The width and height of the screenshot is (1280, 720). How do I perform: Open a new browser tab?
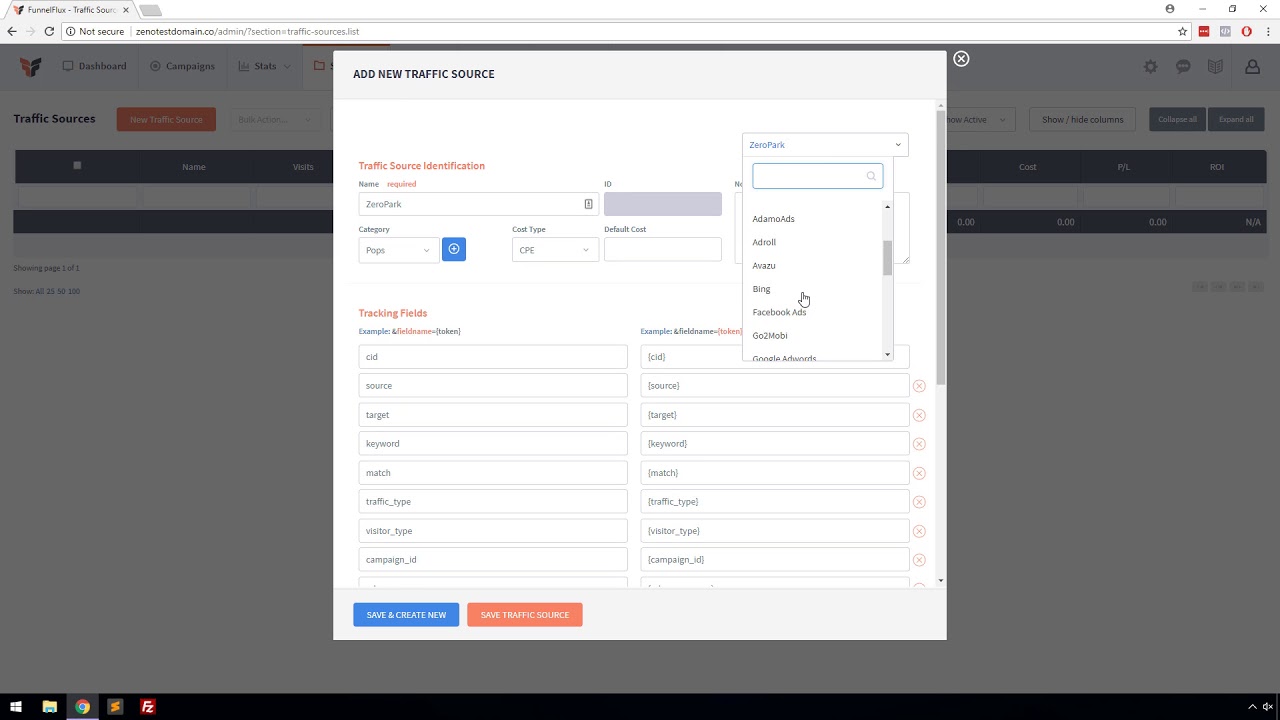(x=150, y=10)
